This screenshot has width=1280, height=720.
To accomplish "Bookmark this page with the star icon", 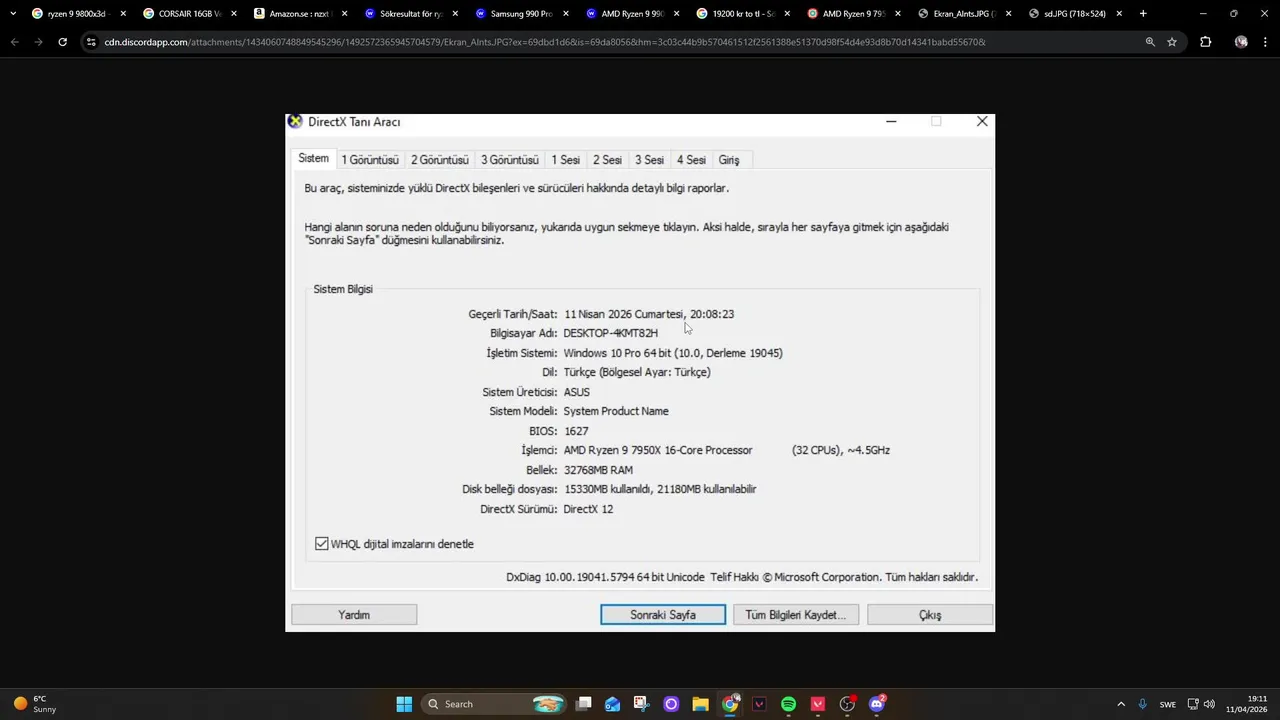I will click(x=1172, y=42).
